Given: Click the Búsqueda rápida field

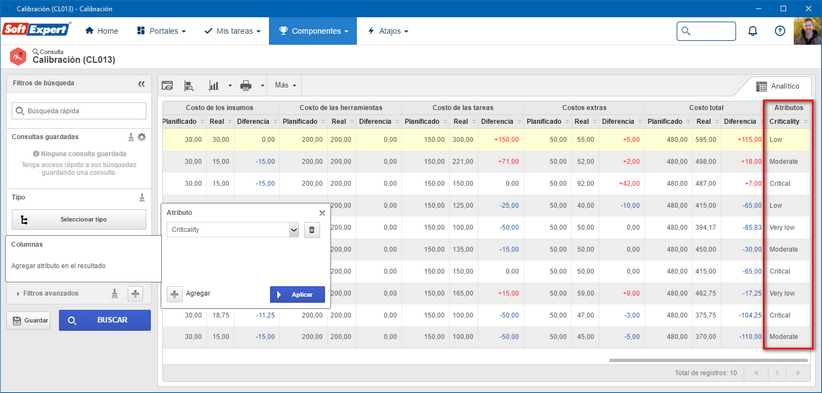Looking at the screenshot, I should (79, 111).
